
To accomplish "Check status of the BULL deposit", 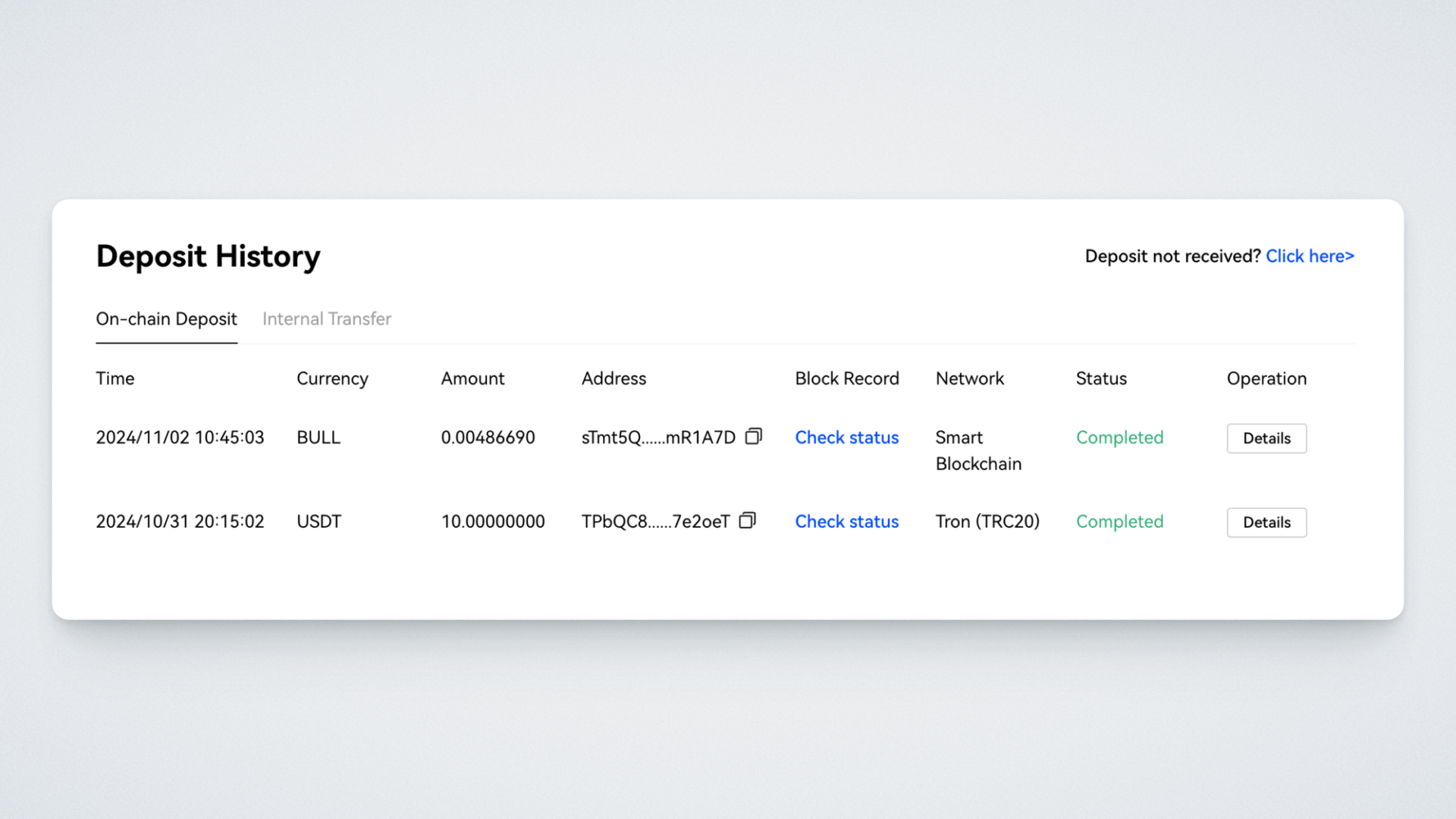I will tap(846, 438).
